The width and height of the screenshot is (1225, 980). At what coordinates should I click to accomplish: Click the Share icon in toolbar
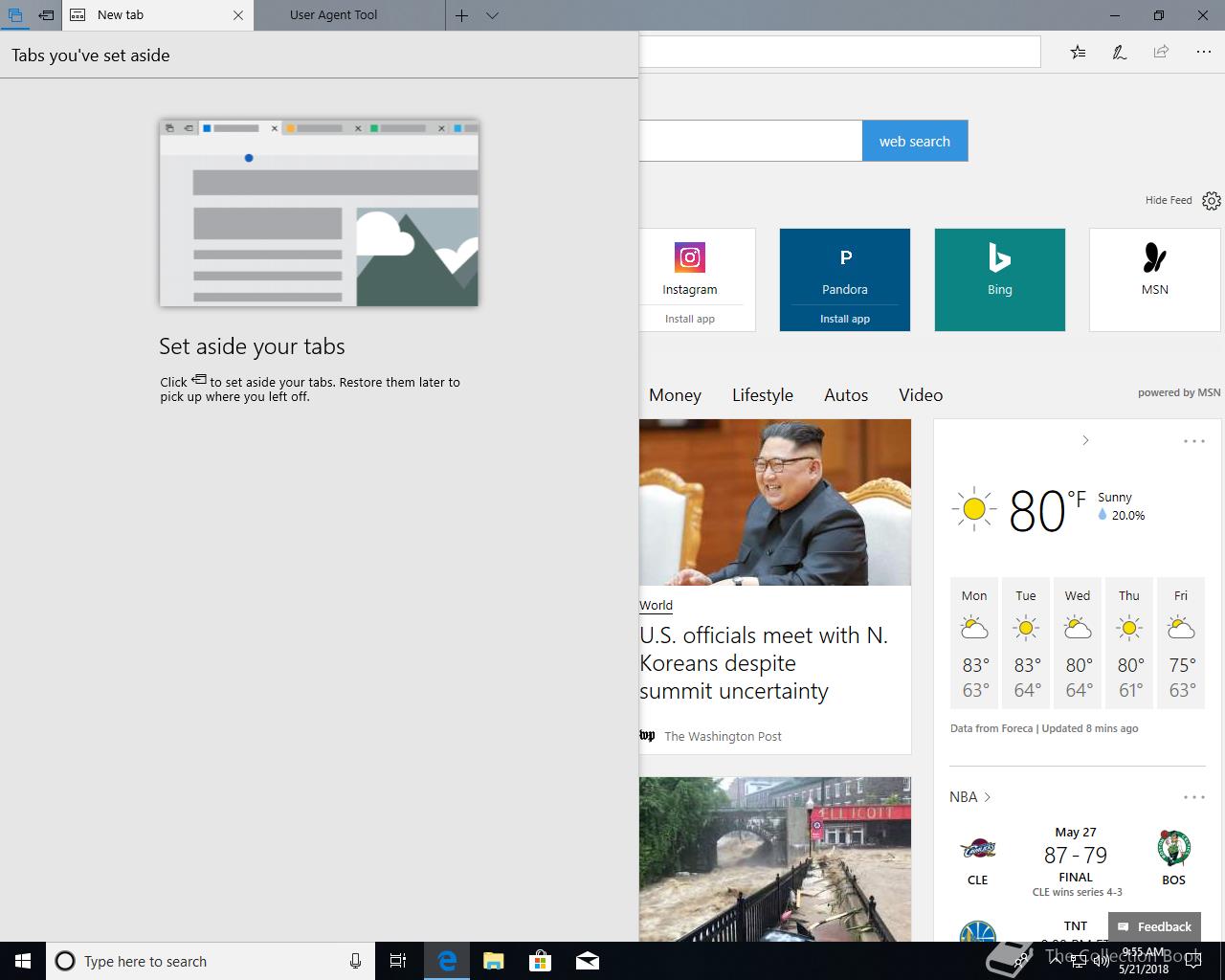click(1161, 52)
